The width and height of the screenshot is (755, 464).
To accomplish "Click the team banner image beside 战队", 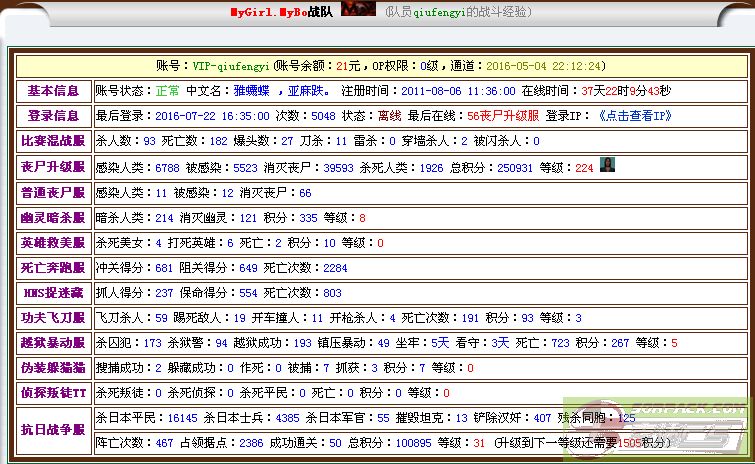I will (359, 9).
